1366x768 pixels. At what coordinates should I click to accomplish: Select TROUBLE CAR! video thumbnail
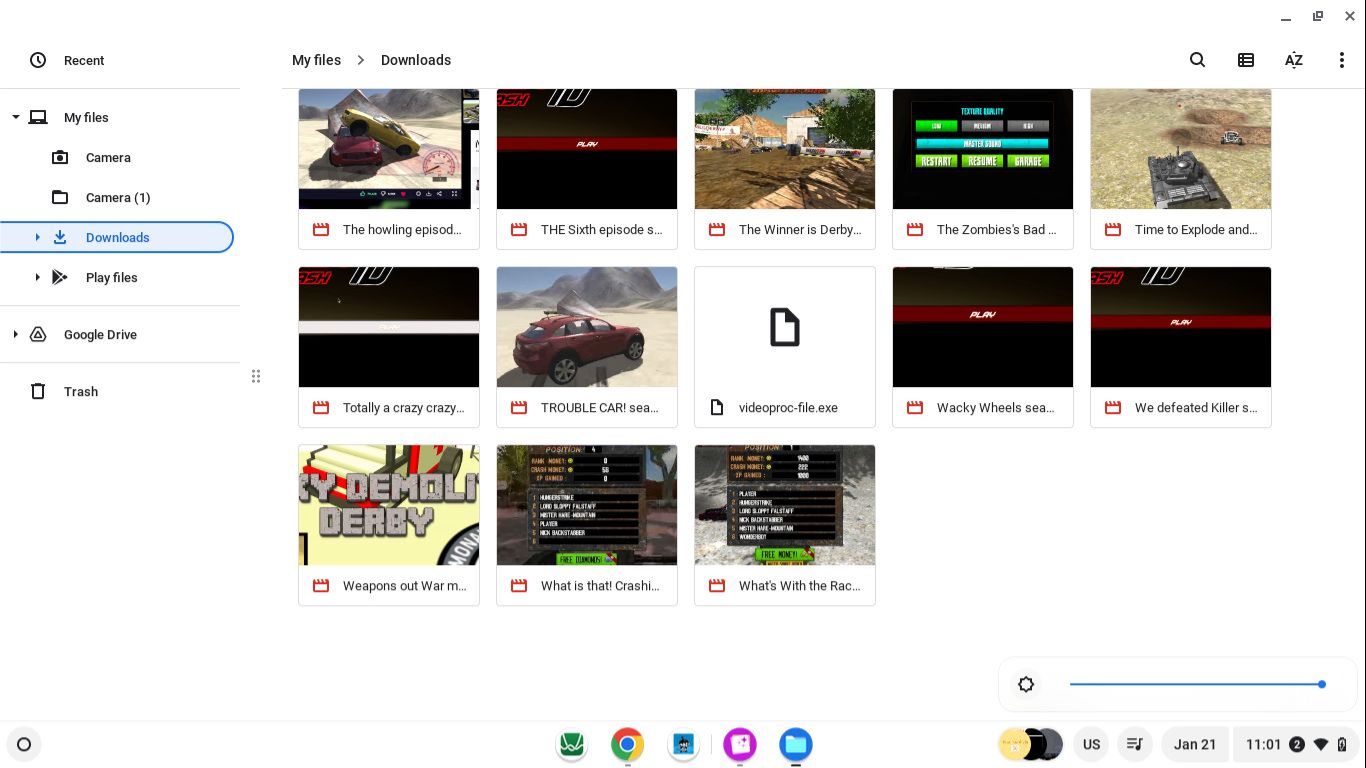click(x=587, y=327)
